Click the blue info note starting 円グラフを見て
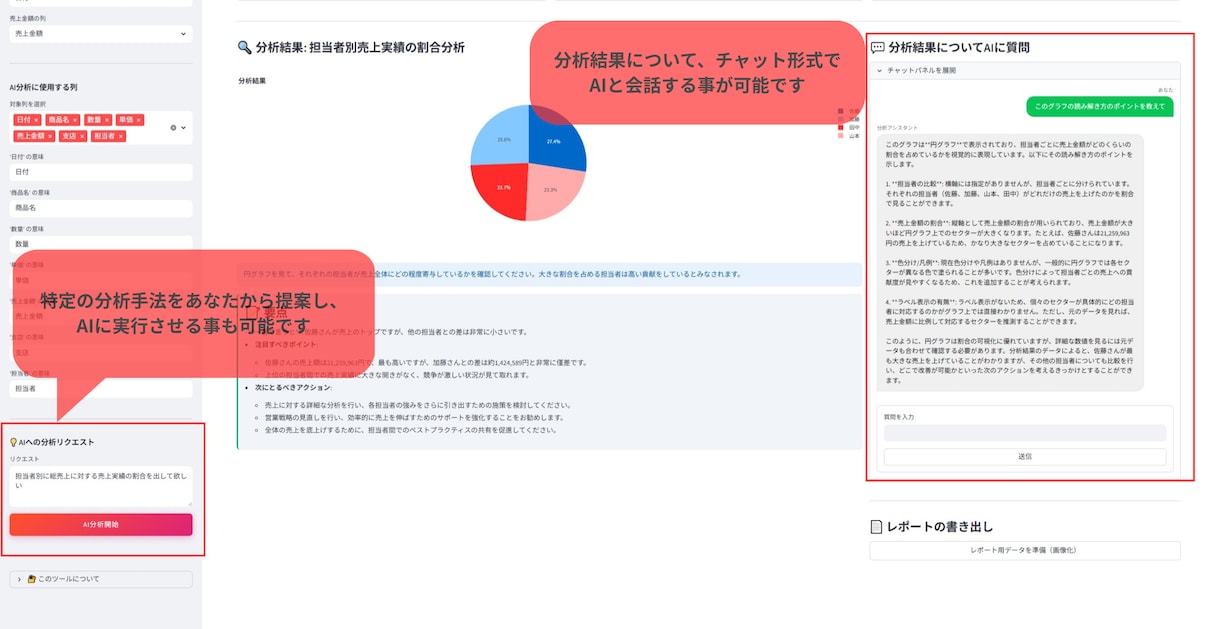 click(549, 274)
